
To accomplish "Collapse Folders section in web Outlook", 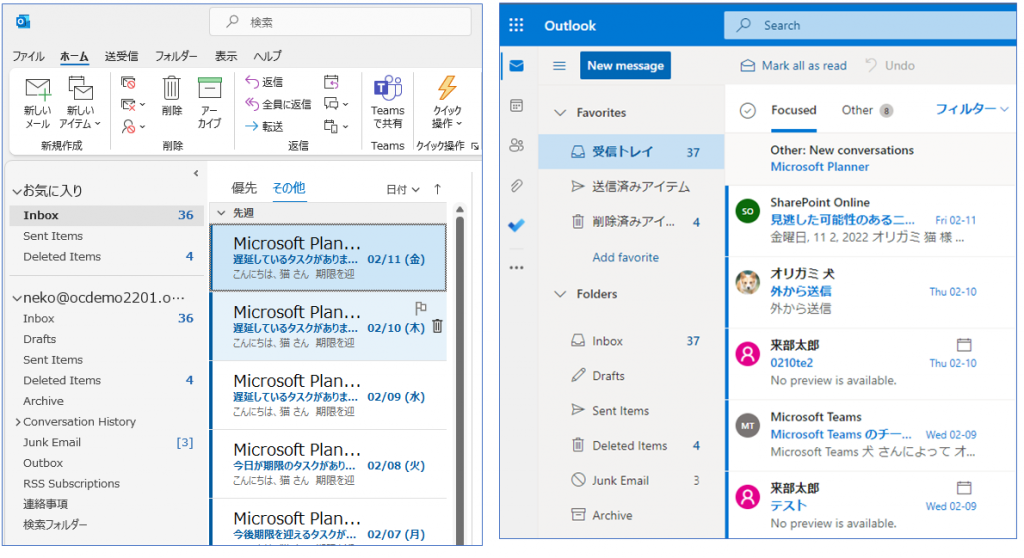I will coord(560,294).
